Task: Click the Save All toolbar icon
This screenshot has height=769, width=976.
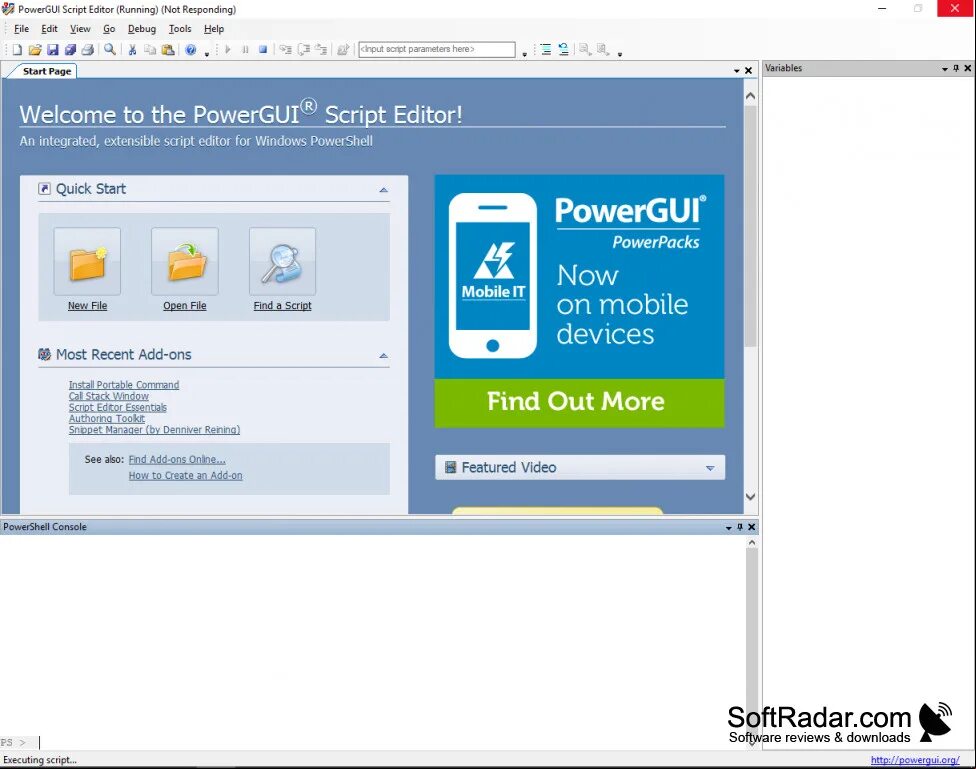Action: 70,50
